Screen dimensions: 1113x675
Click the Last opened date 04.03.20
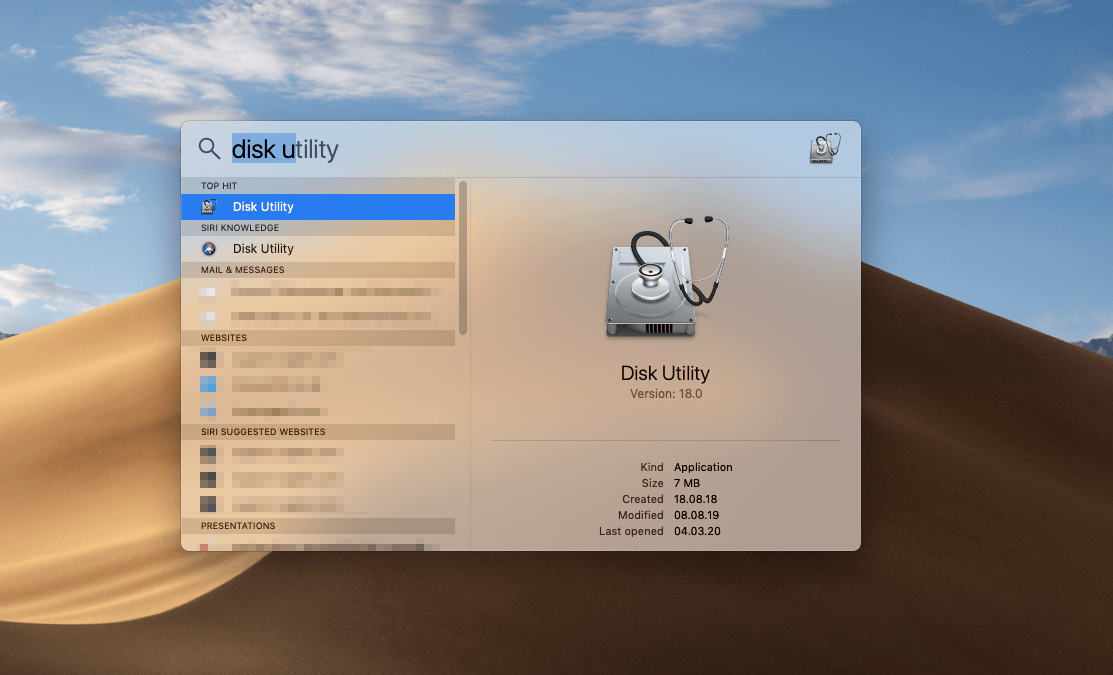(697, 531)
